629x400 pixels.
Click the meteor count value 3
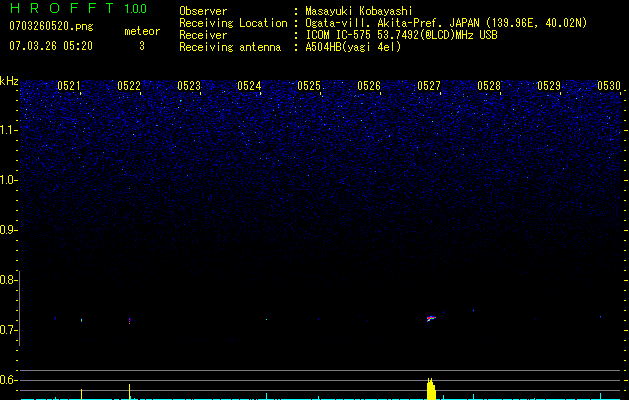[x=141, y=46]
